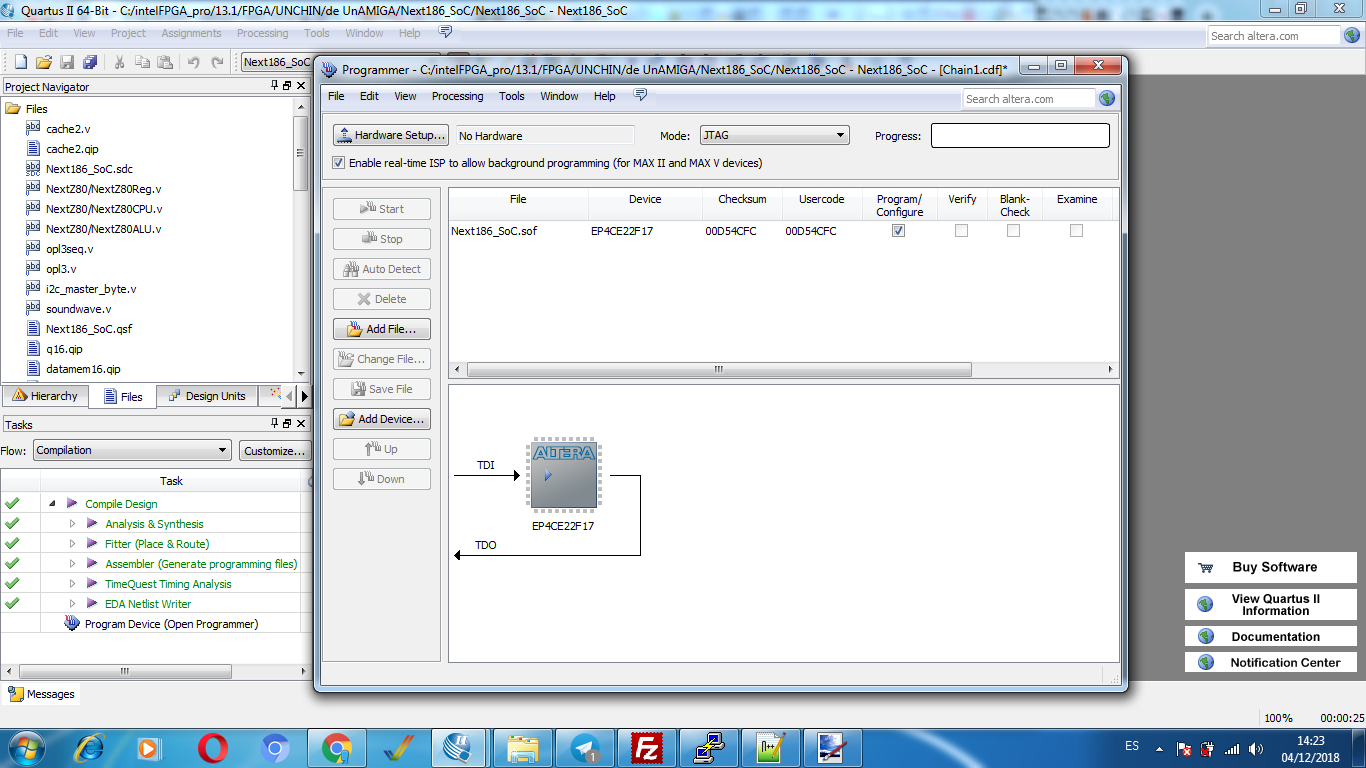Click Undo icon in Quartus toolbar
This screenshot has height=768, width=1366.
(194, 62)
